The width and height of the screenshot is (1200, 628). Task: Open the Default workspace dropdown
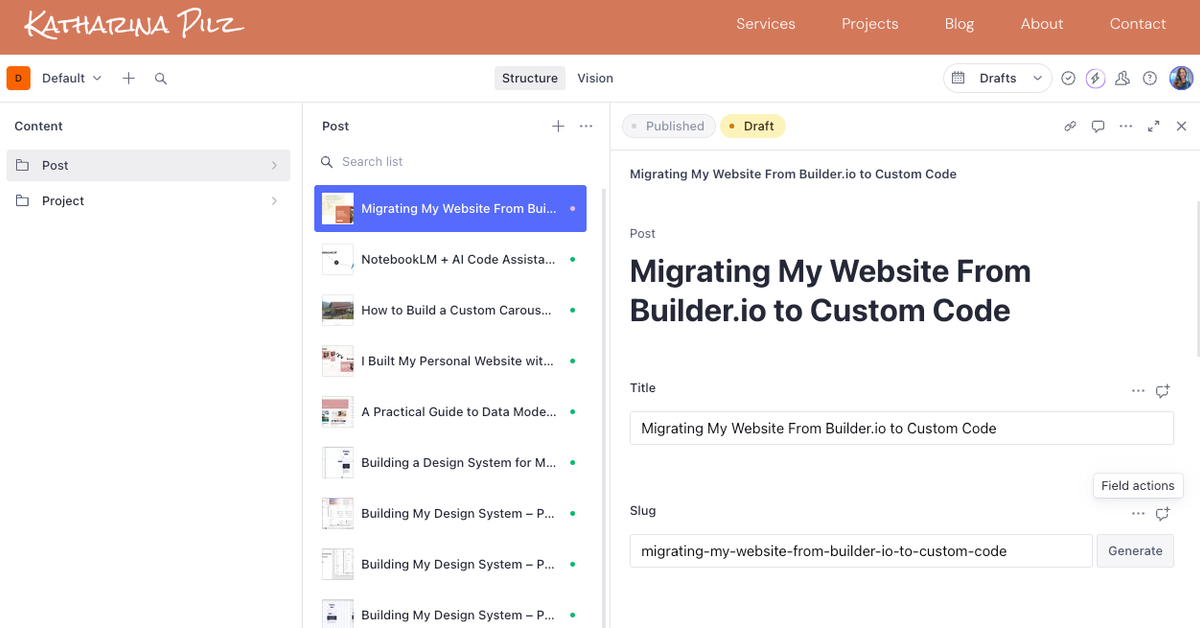(x=72, y=78)
